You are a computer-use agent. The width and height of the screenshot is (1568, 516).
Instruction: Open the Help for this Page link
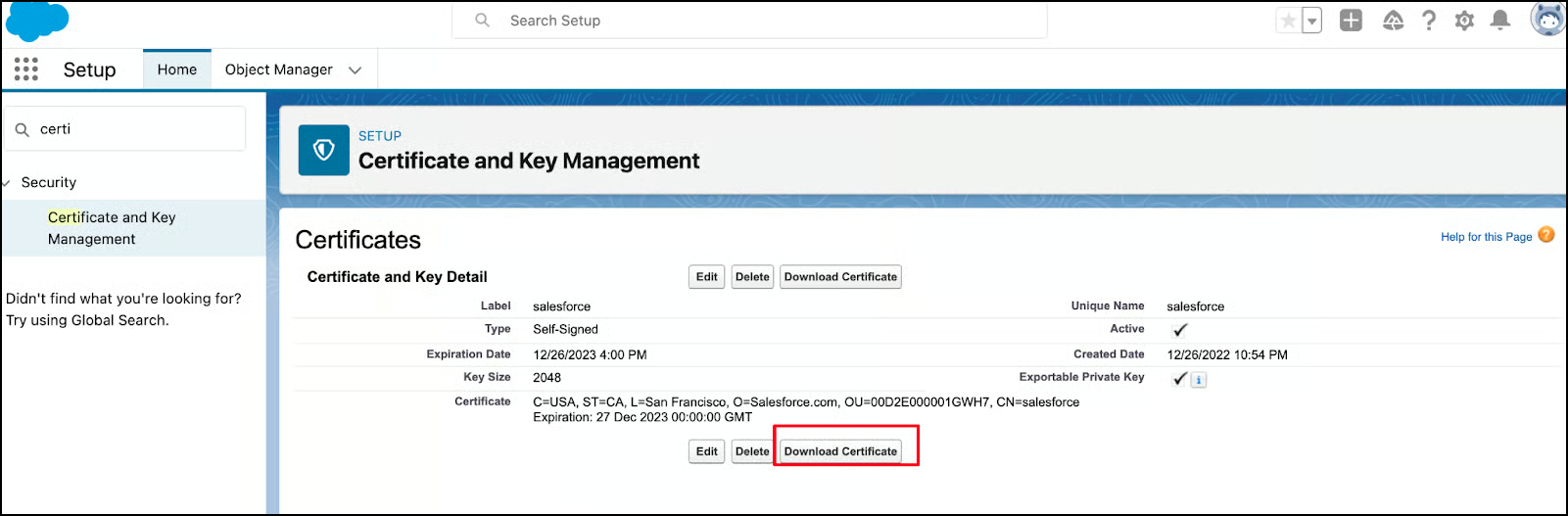coord(1486,237)
